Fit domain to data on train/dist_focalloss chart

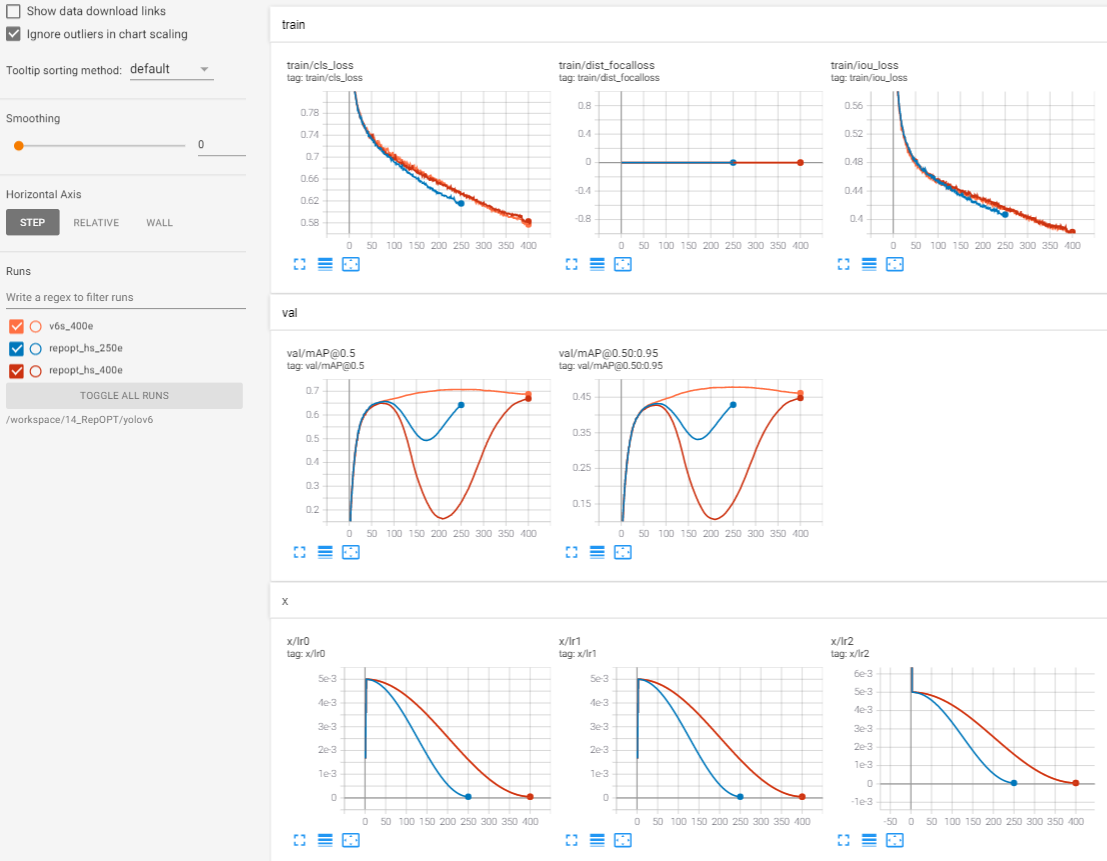coord(622,264)
